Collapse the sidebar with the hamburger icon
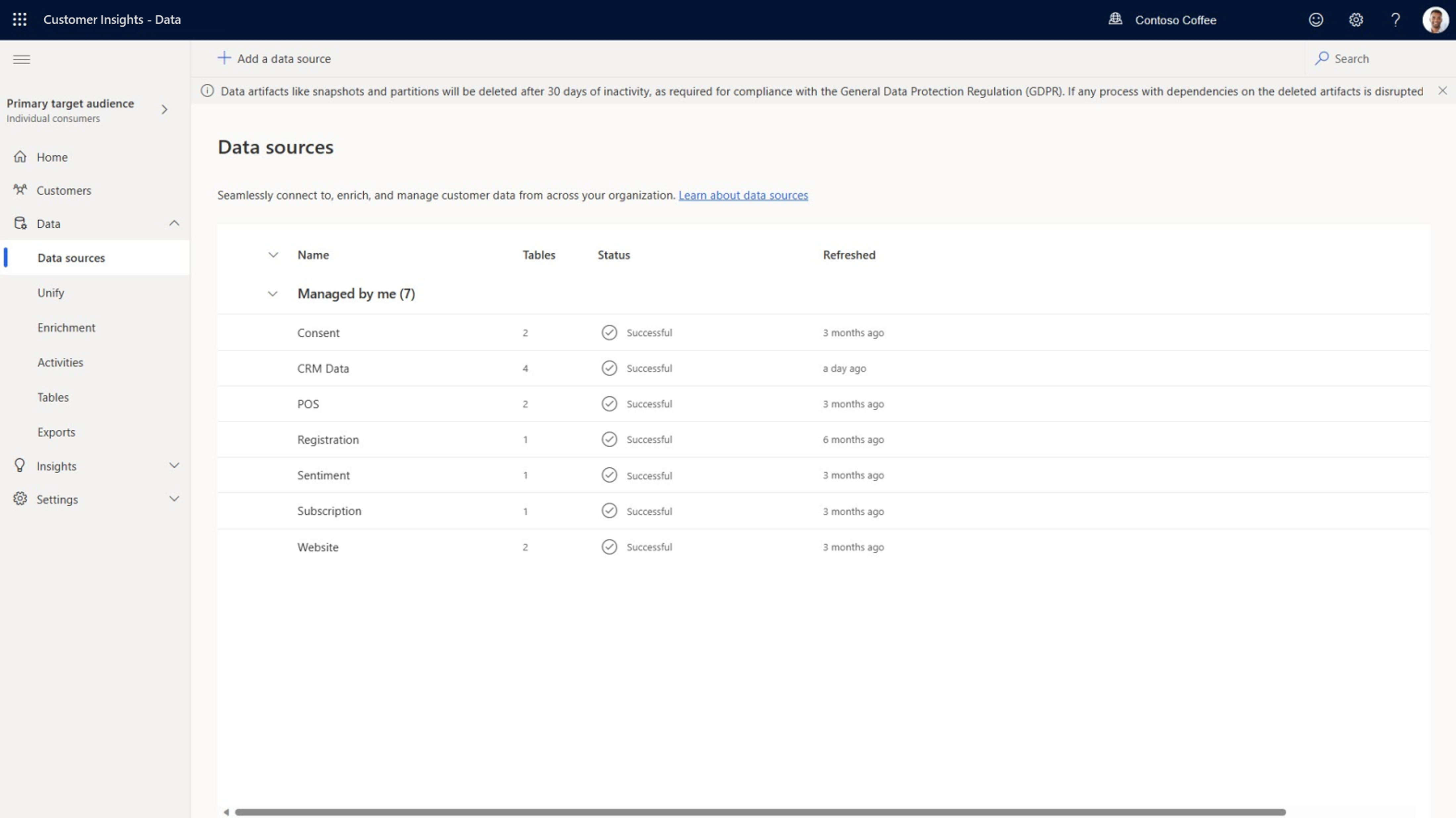Viewport: 1456px width, 818px height. [22, 59]
